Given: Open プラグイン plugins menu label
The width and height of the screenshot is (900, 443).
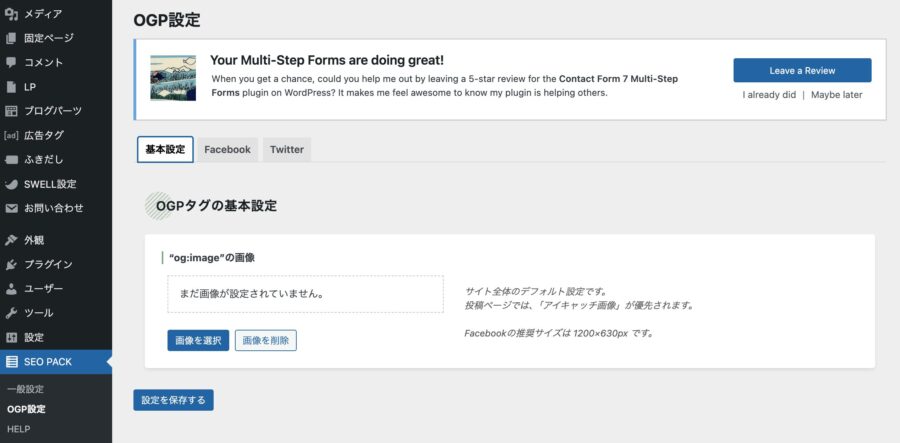Looking at the screenshot, I should [x=48, y=265].
